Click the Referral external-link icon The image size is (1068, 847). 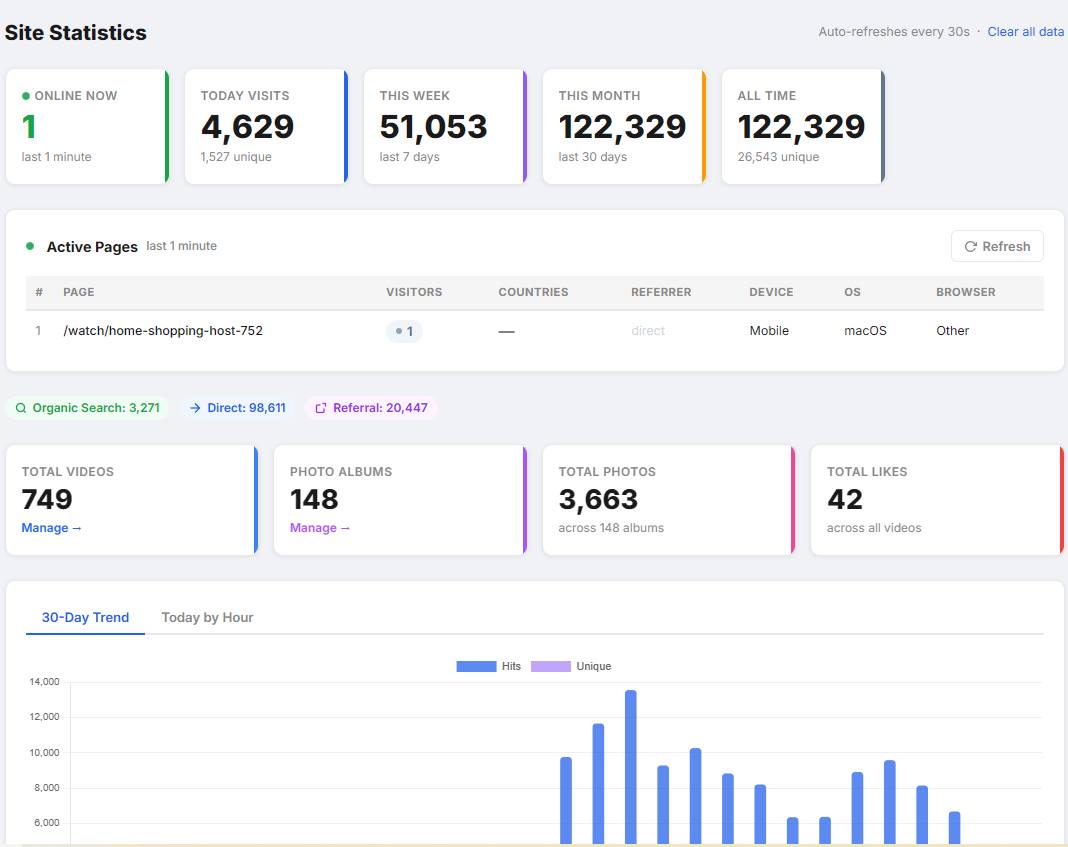point(320,408)
